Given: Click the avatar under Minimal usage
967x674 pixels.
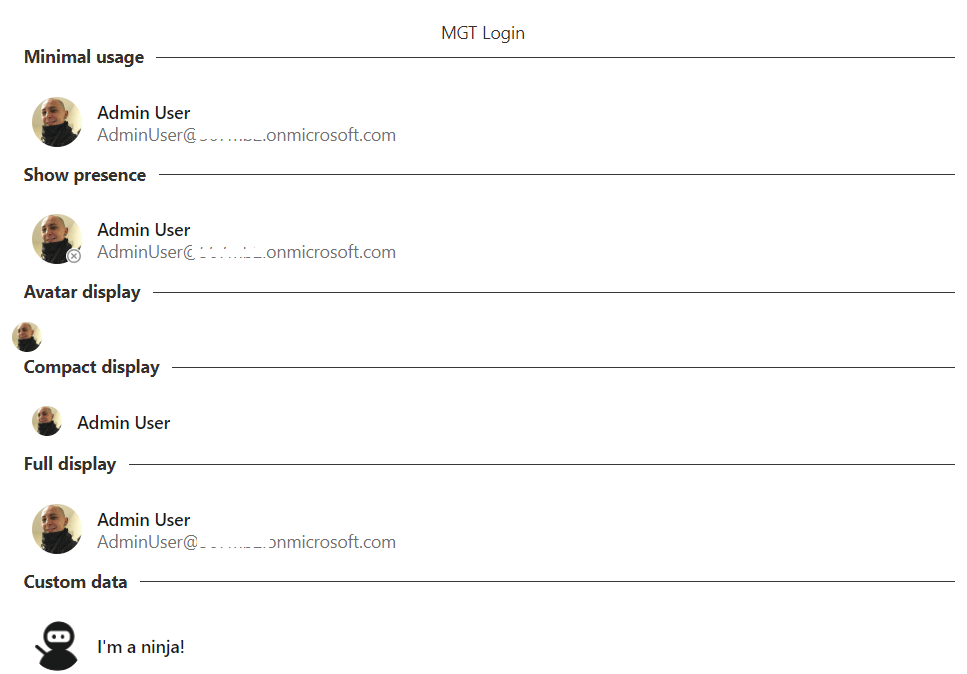Looking at the screenshot, I should 57,122.
